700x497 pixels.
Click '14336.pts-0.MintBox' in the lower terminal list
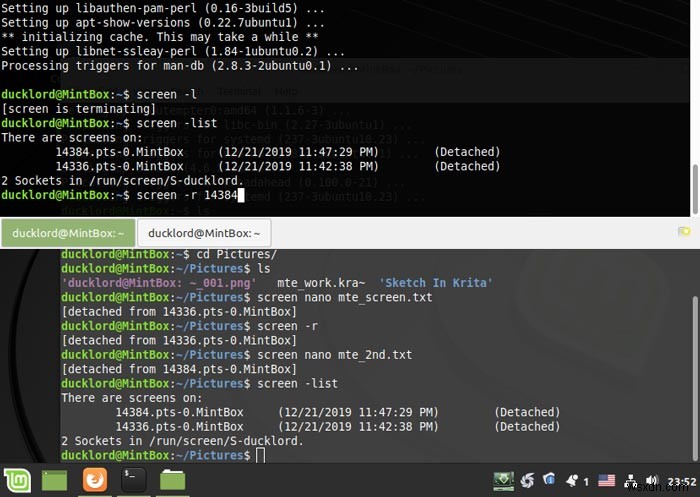coord(179,427)
